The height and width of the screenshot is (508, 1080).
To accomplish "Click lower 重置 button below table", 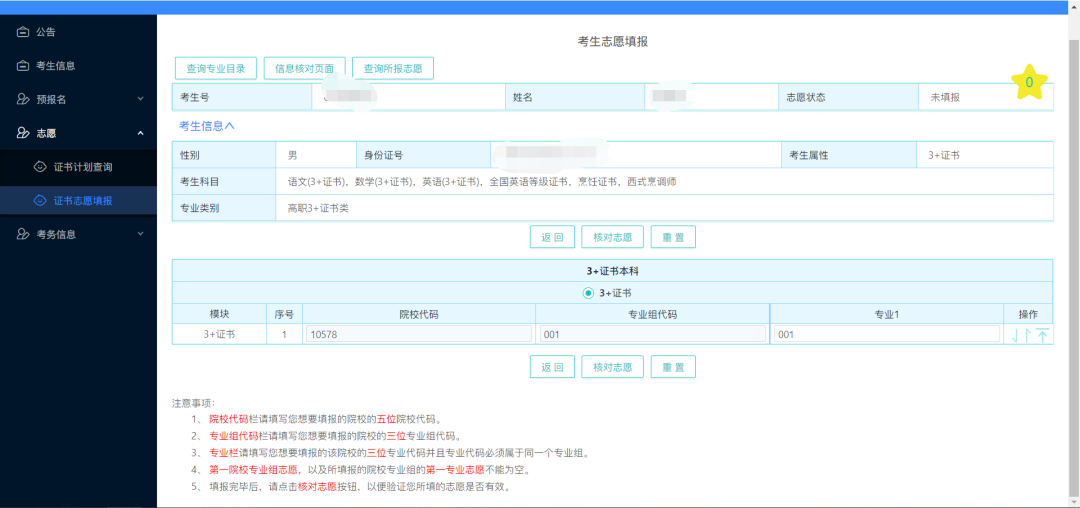I will (x=673, y=367).
